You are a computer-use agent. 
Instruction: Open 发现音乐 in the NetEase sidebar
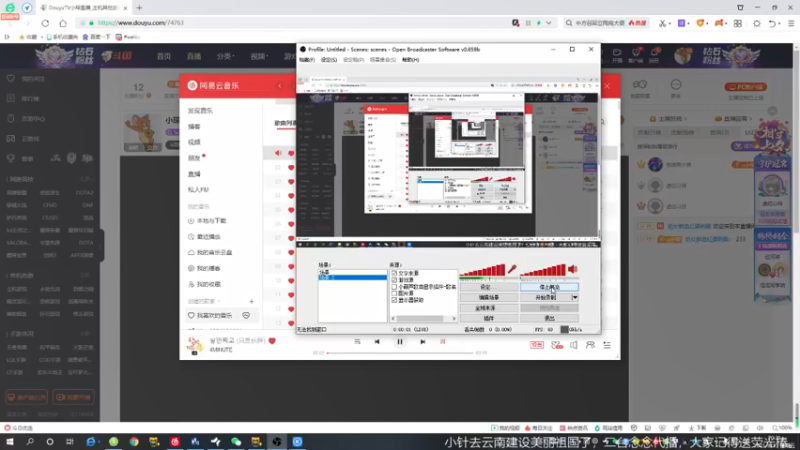click(200, 111)
